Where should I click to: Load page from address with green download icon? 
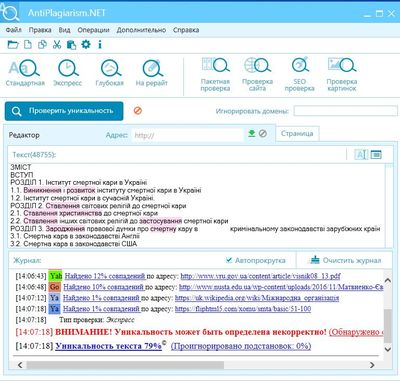click(252, 134)
